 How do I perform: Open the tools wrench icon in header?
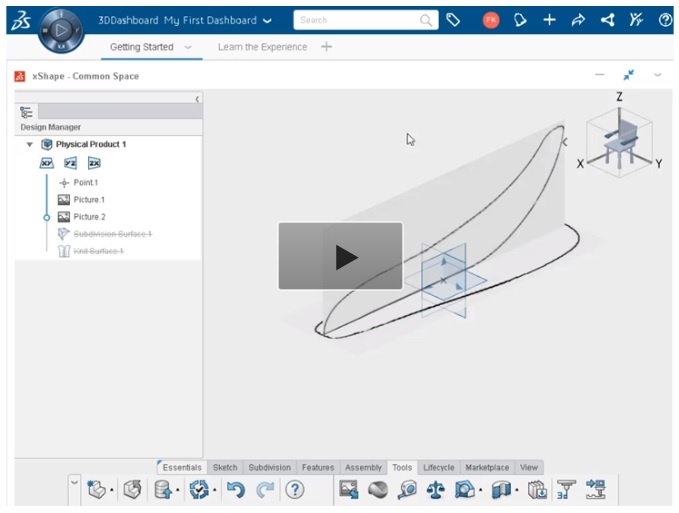(x=636, y=20)
